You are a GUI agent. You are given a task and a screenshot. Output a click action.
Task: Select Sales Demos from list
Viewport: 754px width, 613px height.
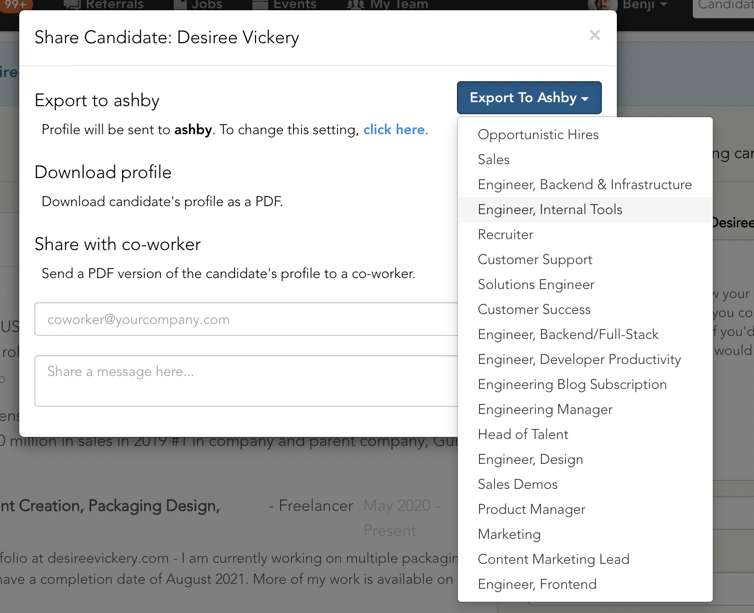[x=585, y=485]
